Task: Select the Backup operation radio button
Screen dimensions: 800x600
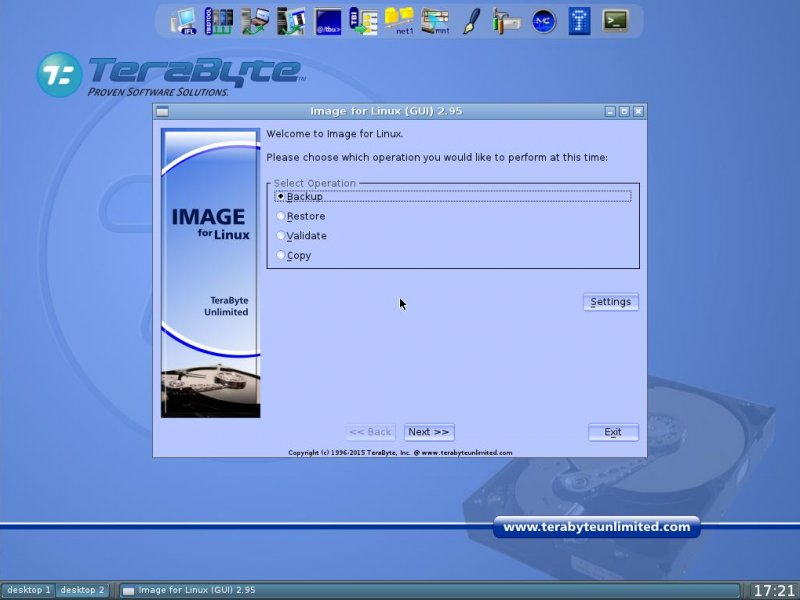Action: point(281,196)
